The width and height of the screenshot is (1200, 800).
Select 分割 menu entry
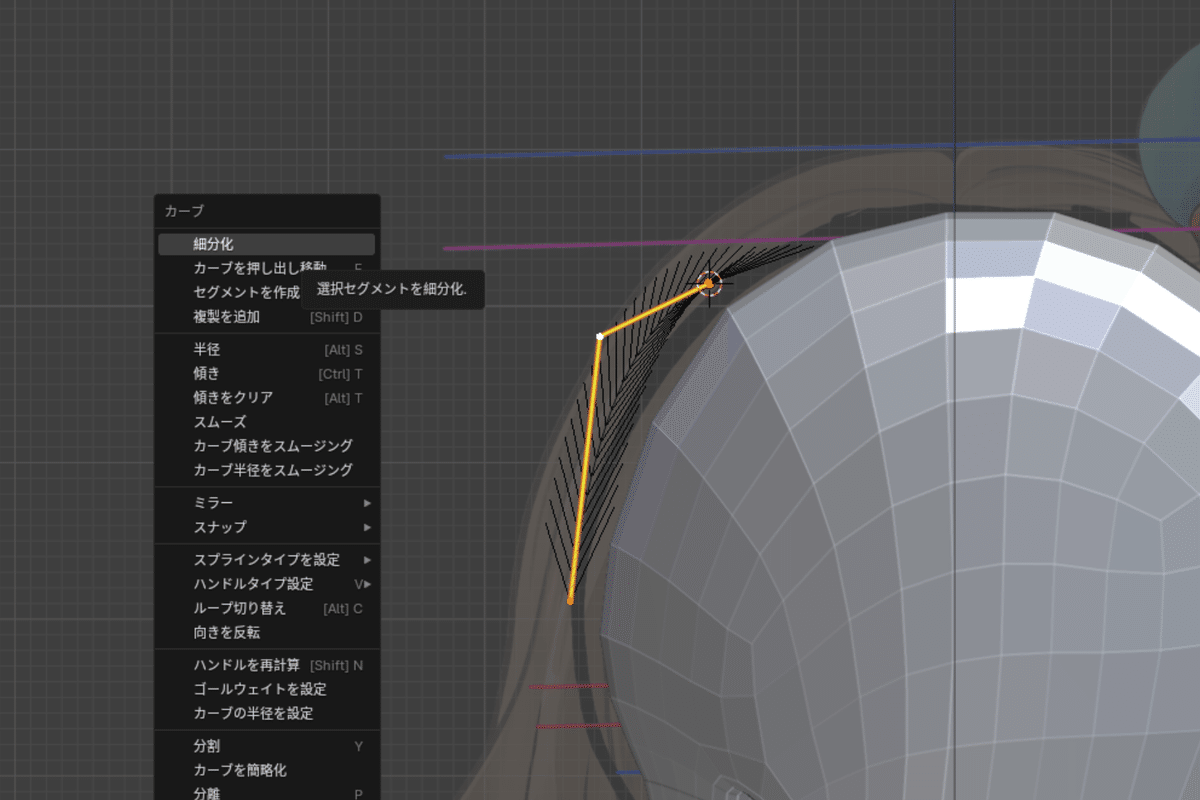click(x=266, y=746)
